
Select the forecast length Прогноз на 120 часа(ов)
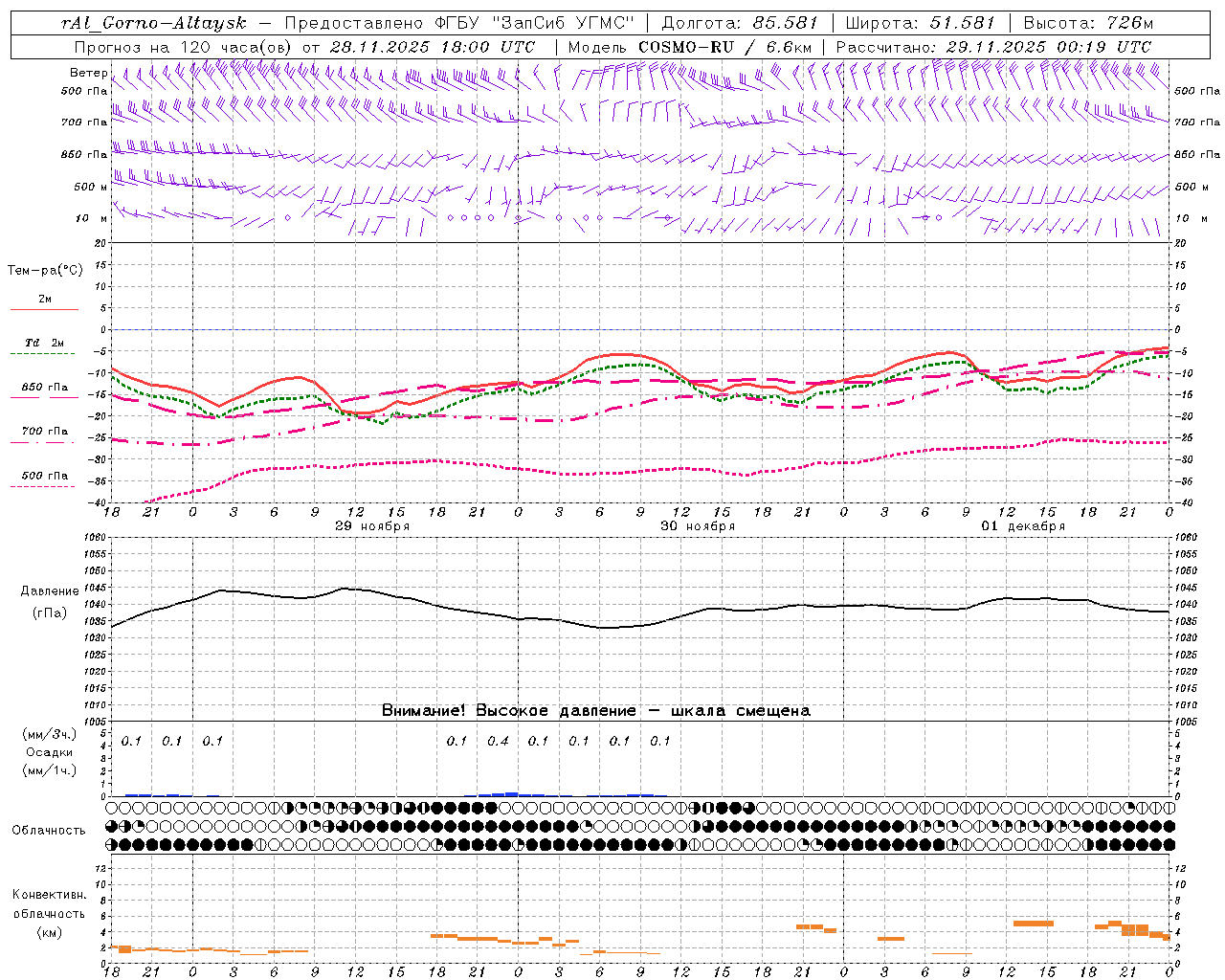185,47
